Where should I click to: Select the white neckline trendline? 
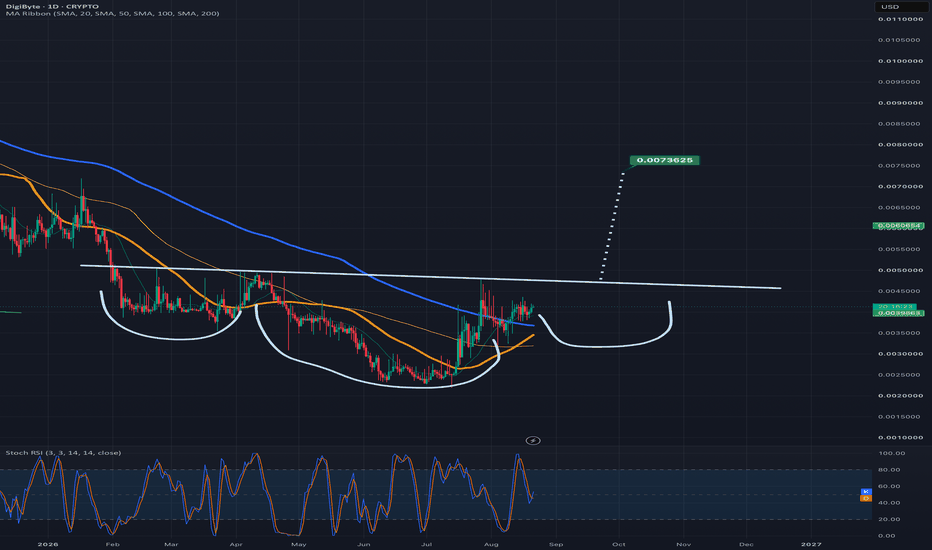pyautogui.click(x=430, y=277)
